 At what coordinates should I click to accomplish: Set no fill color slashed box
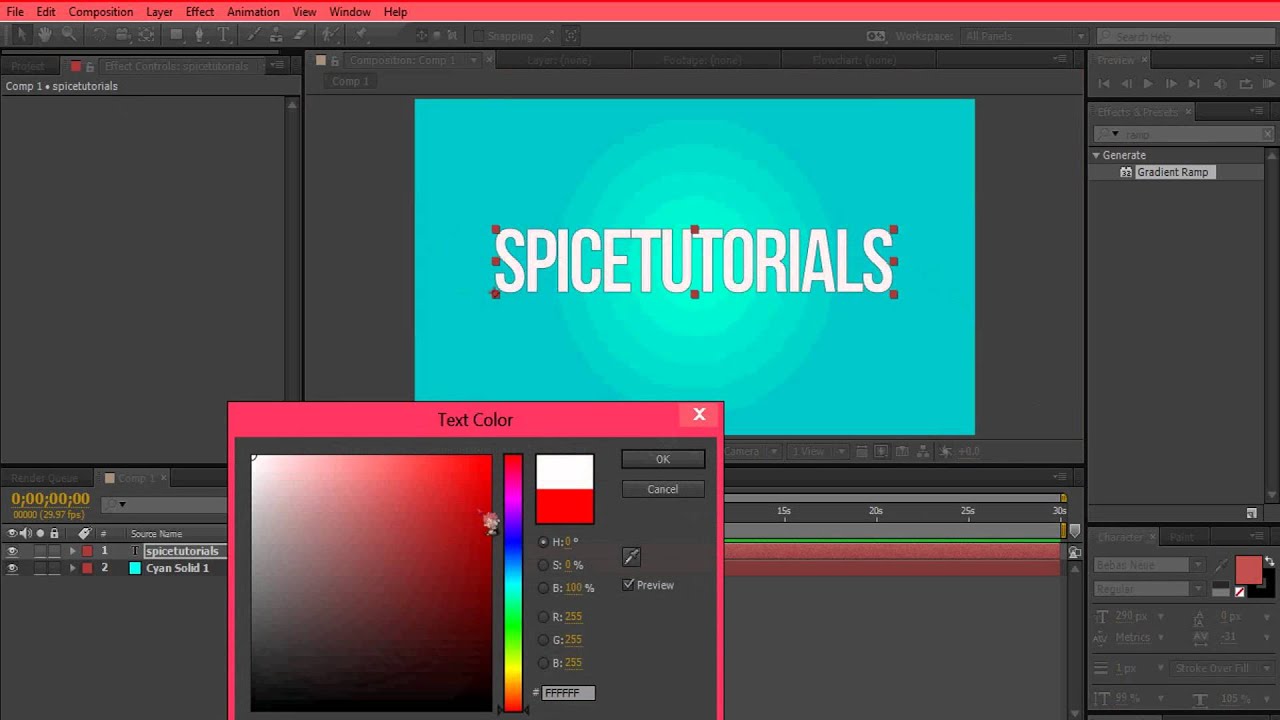pyautogui.click(x=1240, y=591)
